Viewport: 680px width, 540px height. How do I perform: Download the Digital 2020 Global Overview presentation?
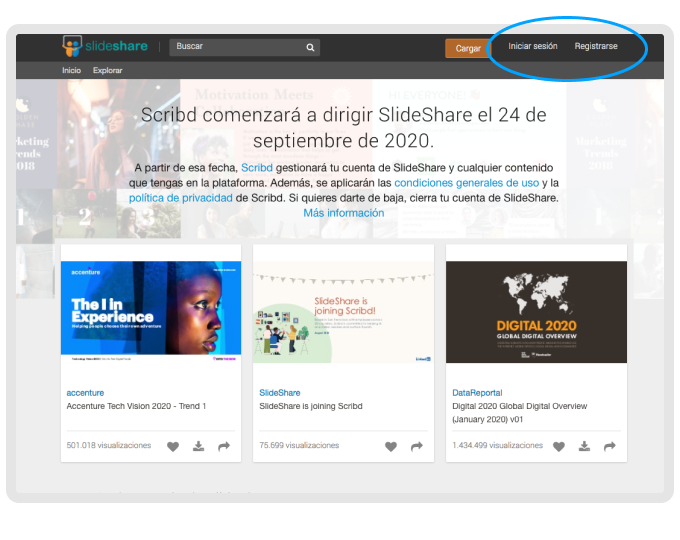584,446
